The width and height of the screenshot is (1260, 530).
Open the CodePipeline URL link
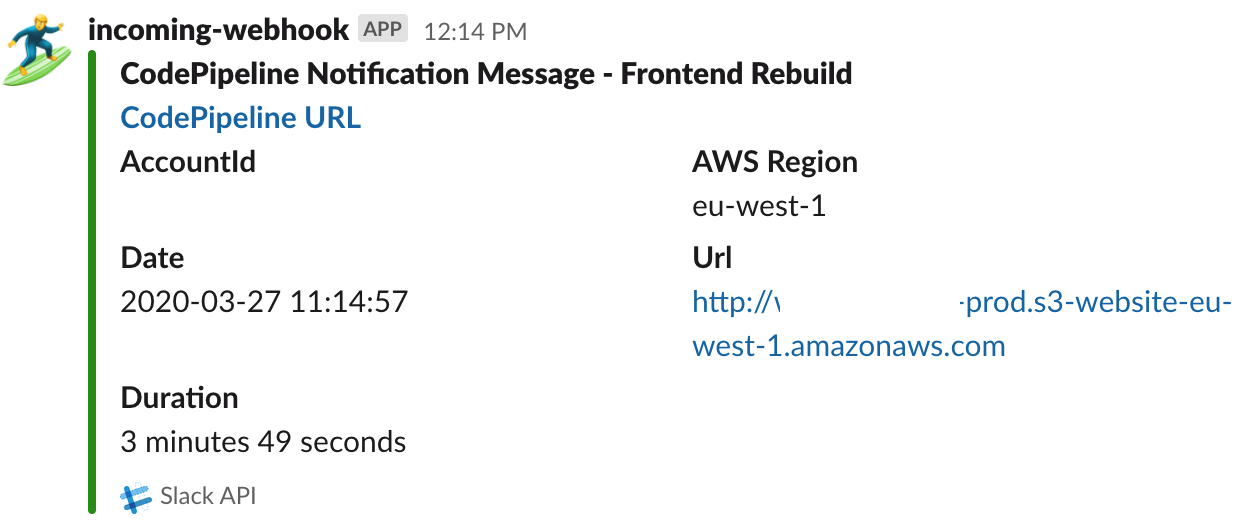(240, 118)
